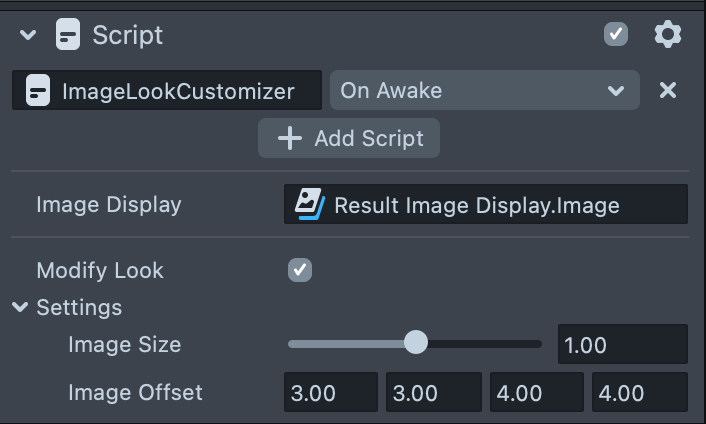This screenshot has height=424, width=706.
Task: Click the third Image Offset field
Action: (x=534, y=393)
